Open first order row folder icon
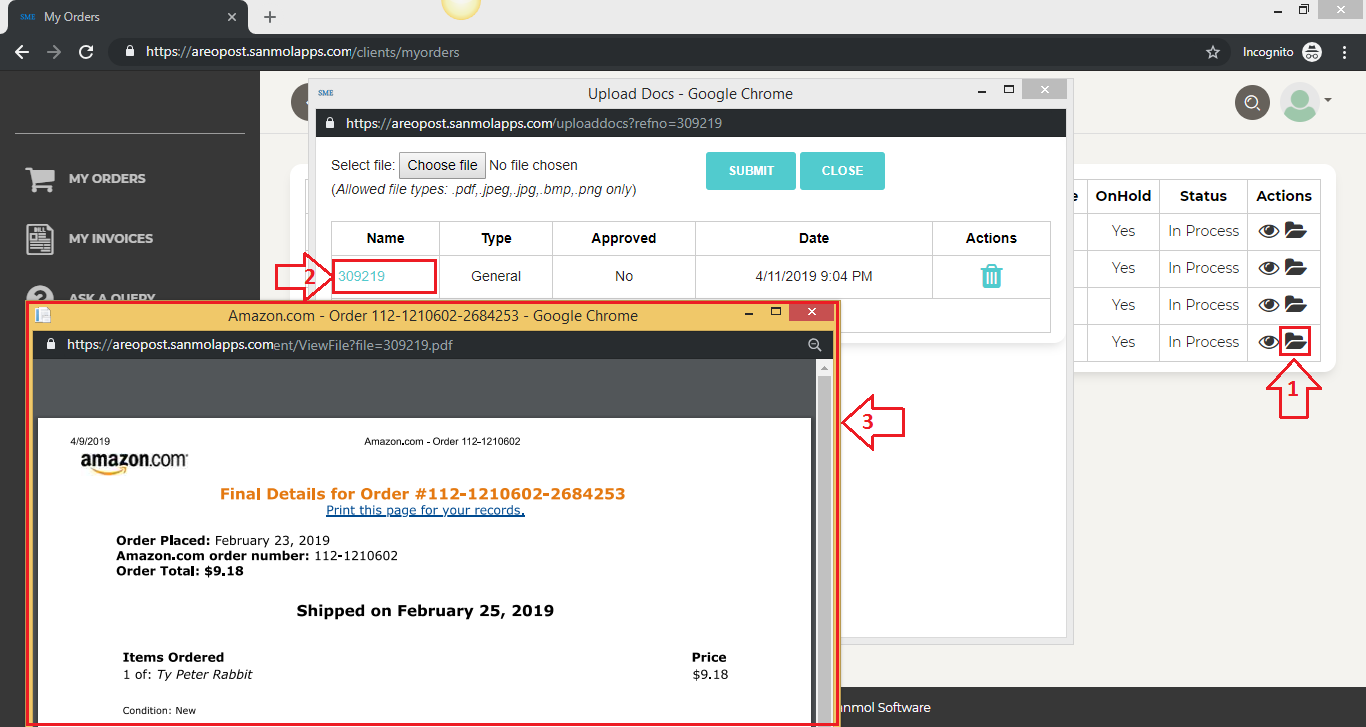 1296,231
